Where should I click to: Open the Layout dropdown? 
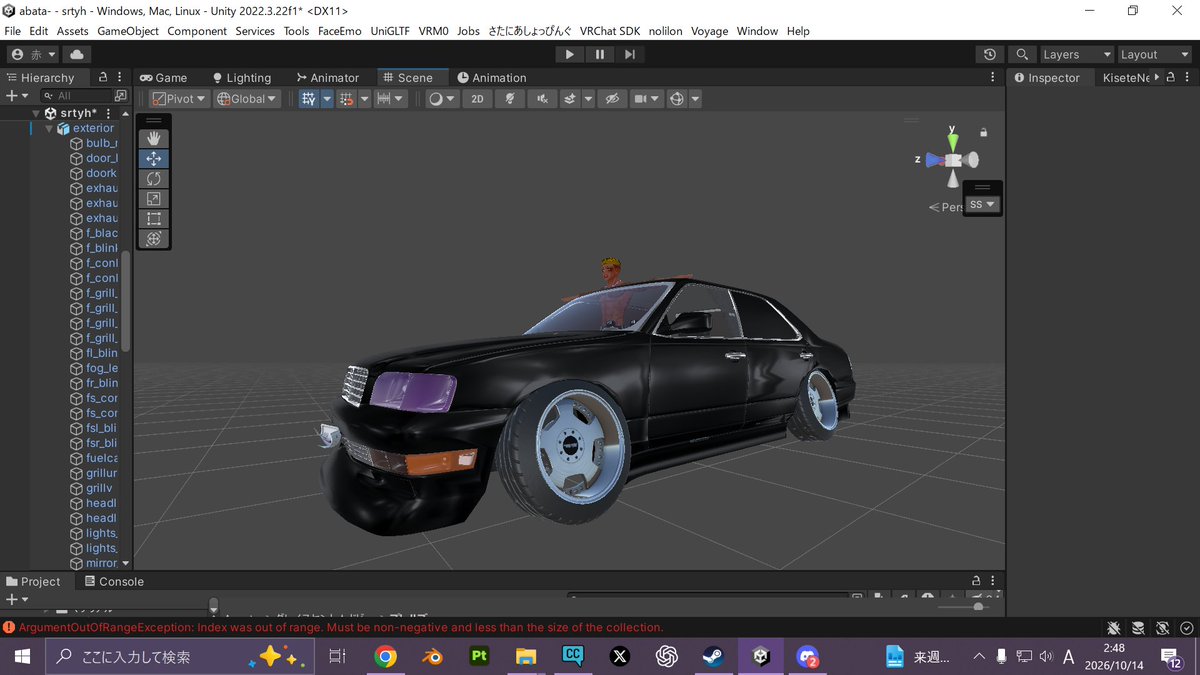tap(1153, 54)
